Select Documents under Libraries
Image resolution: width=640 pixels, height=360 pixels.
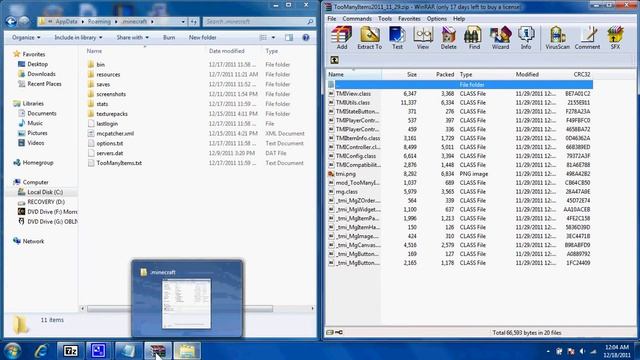pos(41,113)
